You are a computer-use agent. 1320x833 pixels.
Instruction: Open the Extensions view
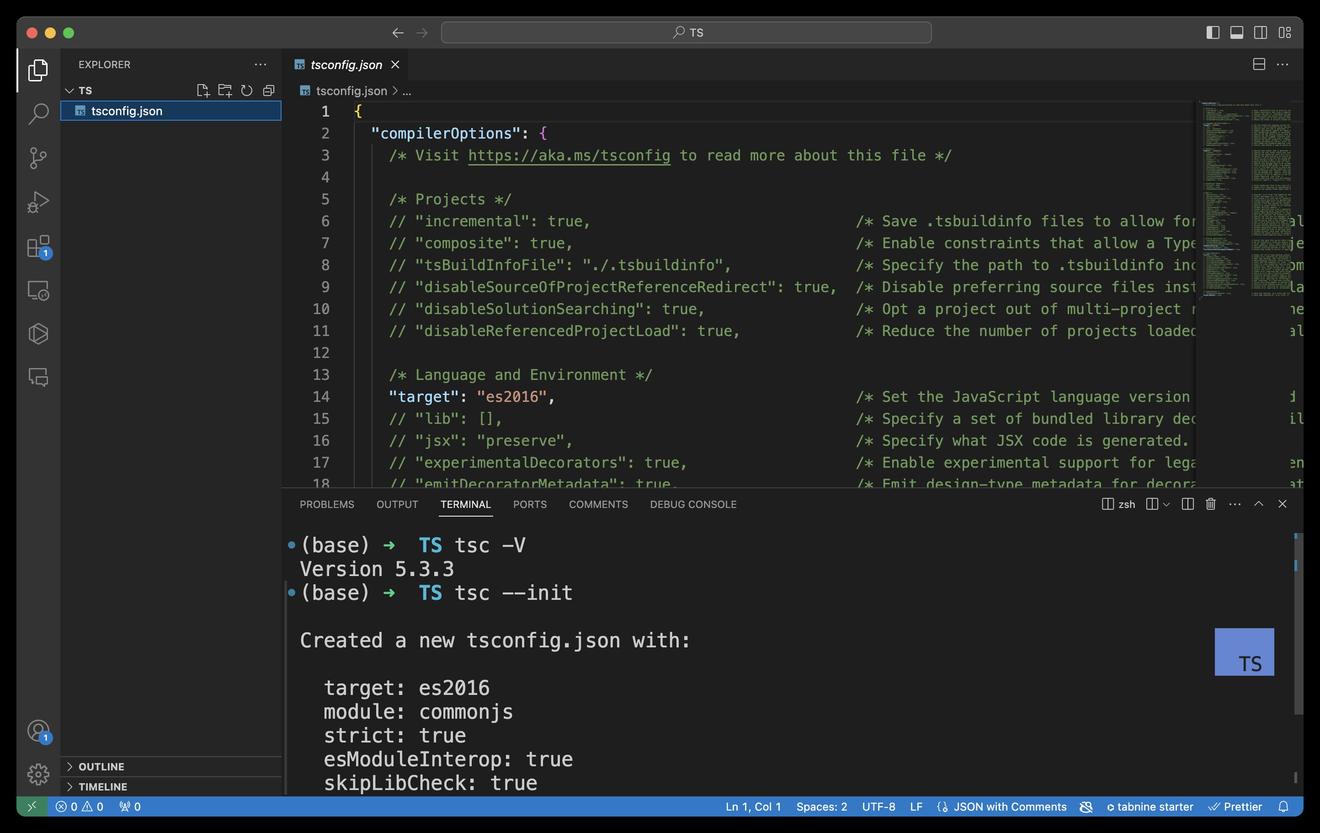38,246
